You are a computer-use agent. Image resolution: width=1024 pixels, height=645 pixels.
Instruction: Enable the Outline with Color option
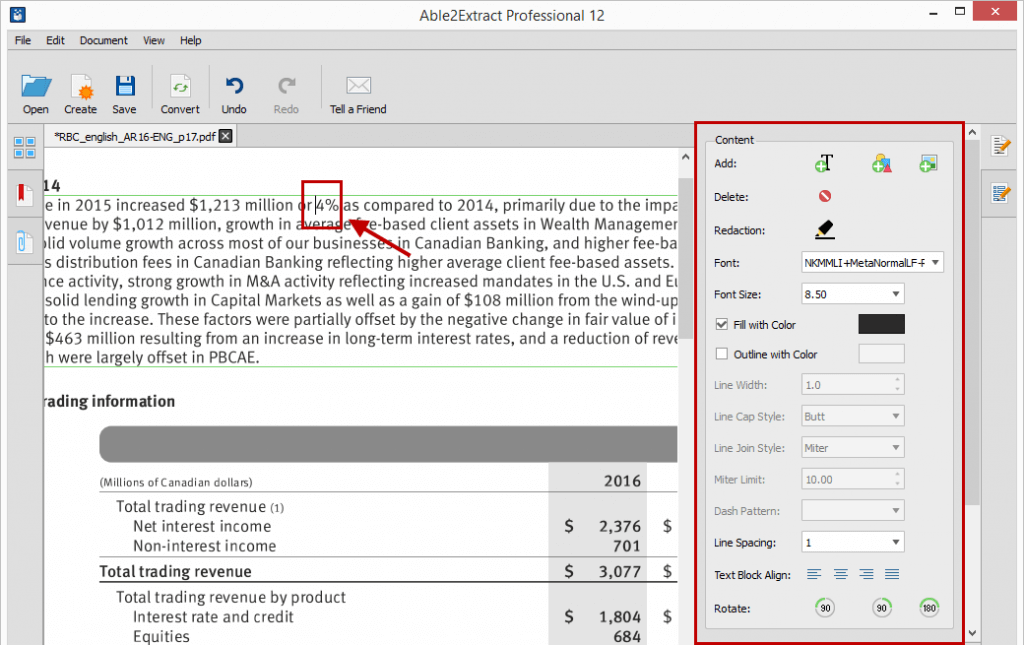pos(722,353)
